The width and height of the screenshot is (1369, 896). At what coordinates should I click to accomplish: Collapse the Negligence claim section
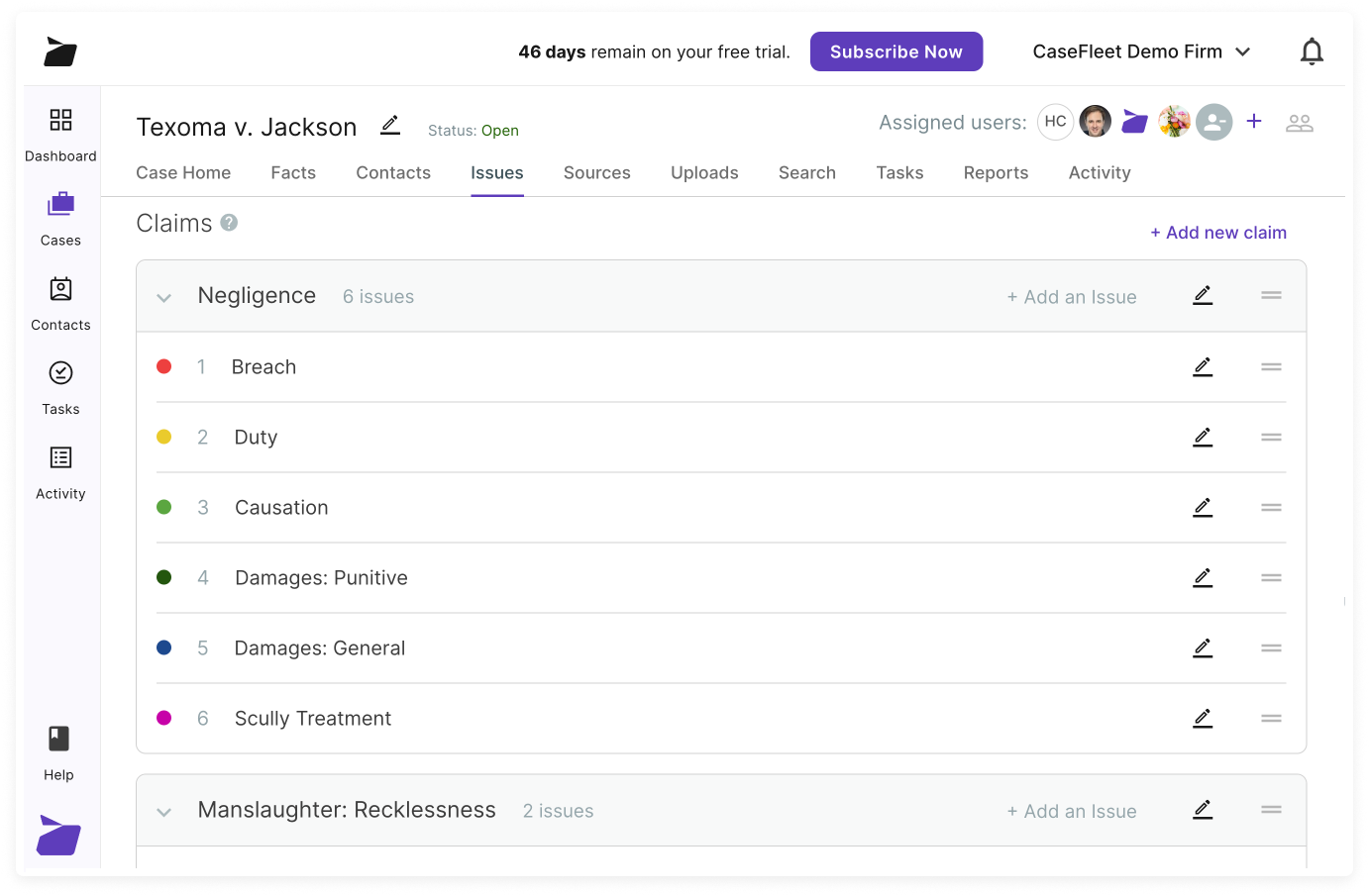click(163, 296)
